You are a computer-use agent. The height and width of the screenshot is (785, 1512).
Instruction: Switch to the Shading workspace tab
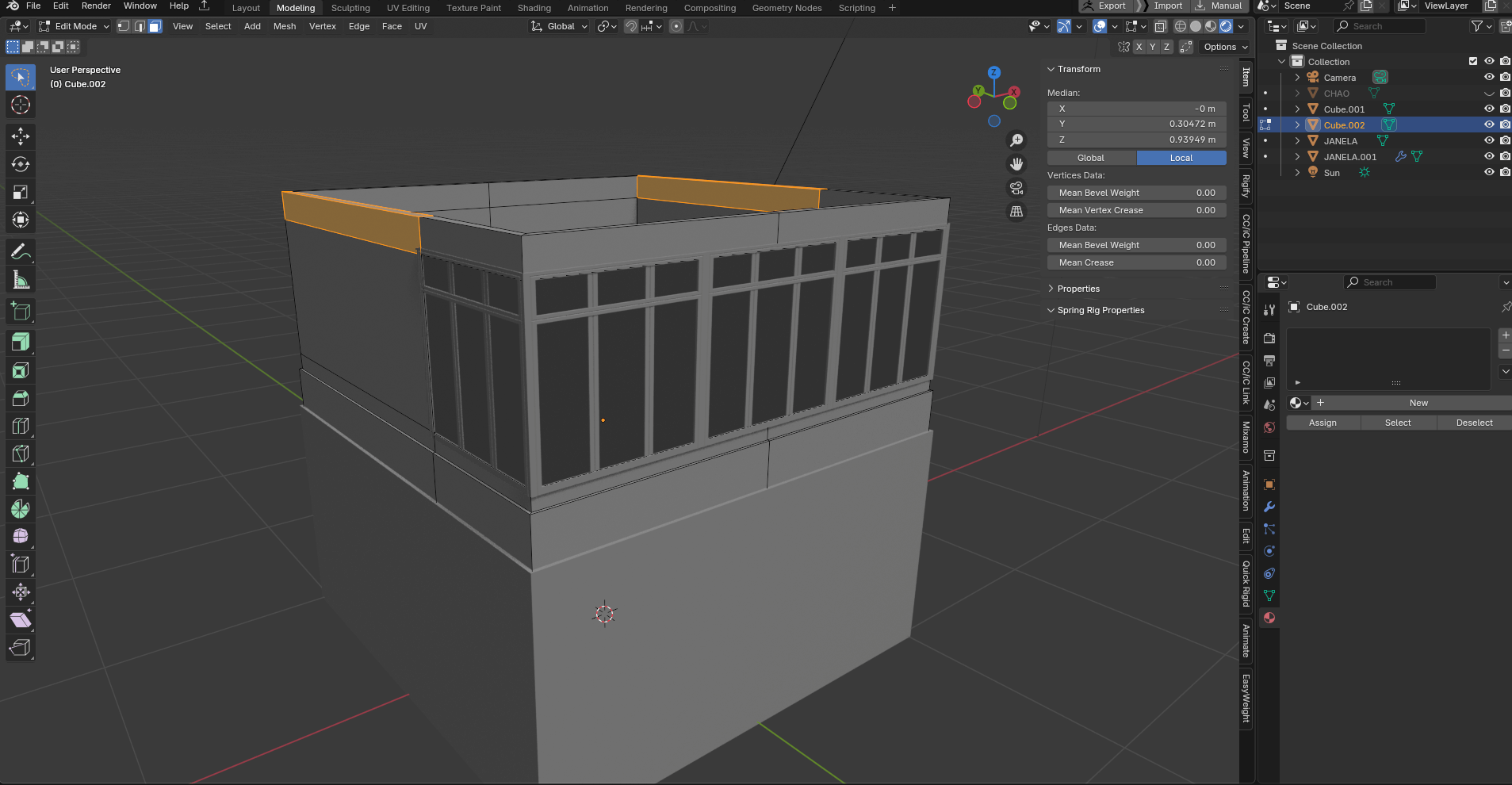click(x=534, y=8)
